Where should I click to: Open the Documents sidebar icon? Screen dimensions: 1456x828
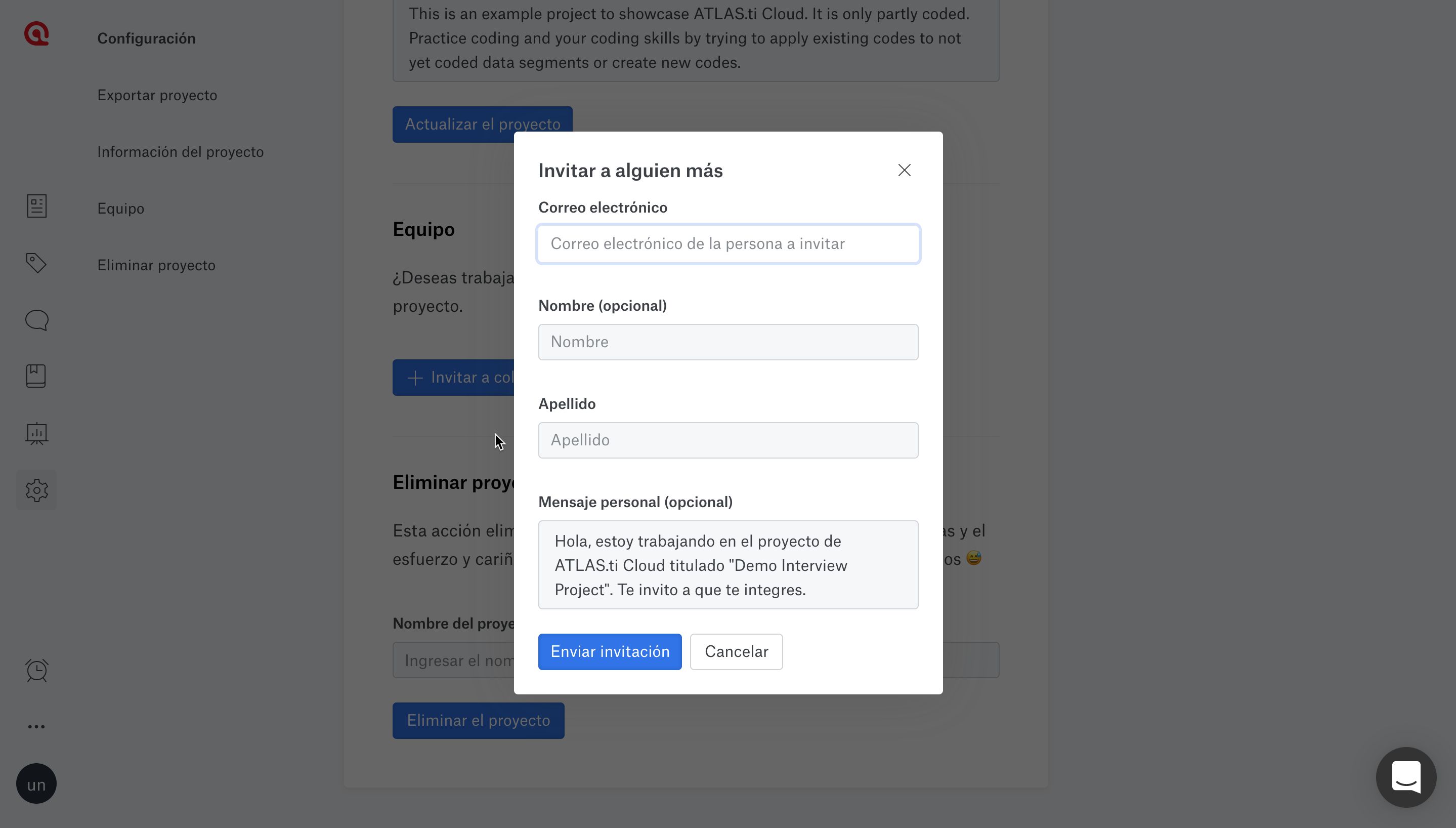pyautogui.click(x=36, y=206)
